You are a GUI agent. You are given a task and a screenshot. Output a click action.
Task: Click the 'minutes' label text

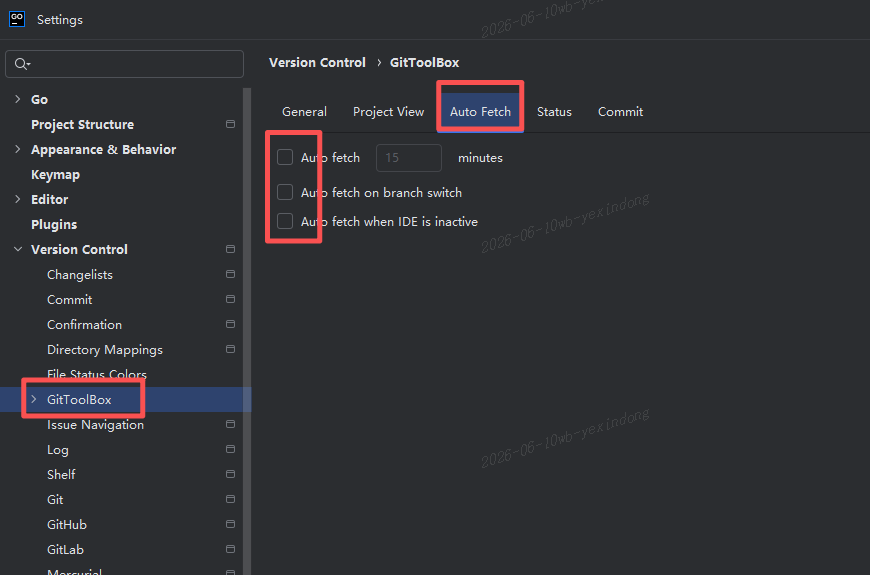coord(480,158)
